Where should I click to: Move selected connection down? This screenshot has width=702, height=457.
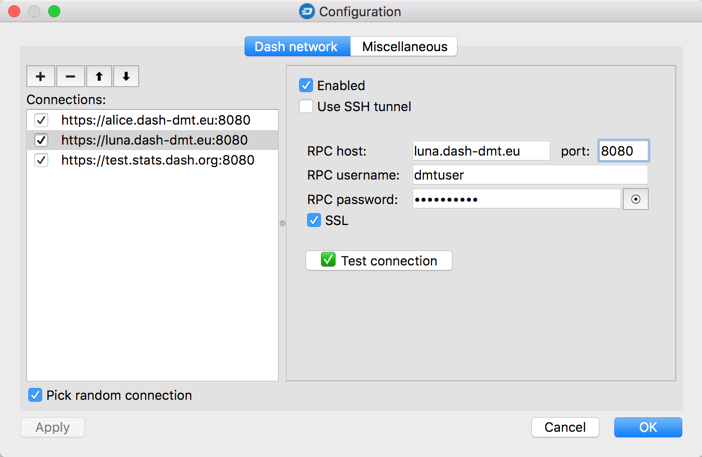click(x=126, y=77)
